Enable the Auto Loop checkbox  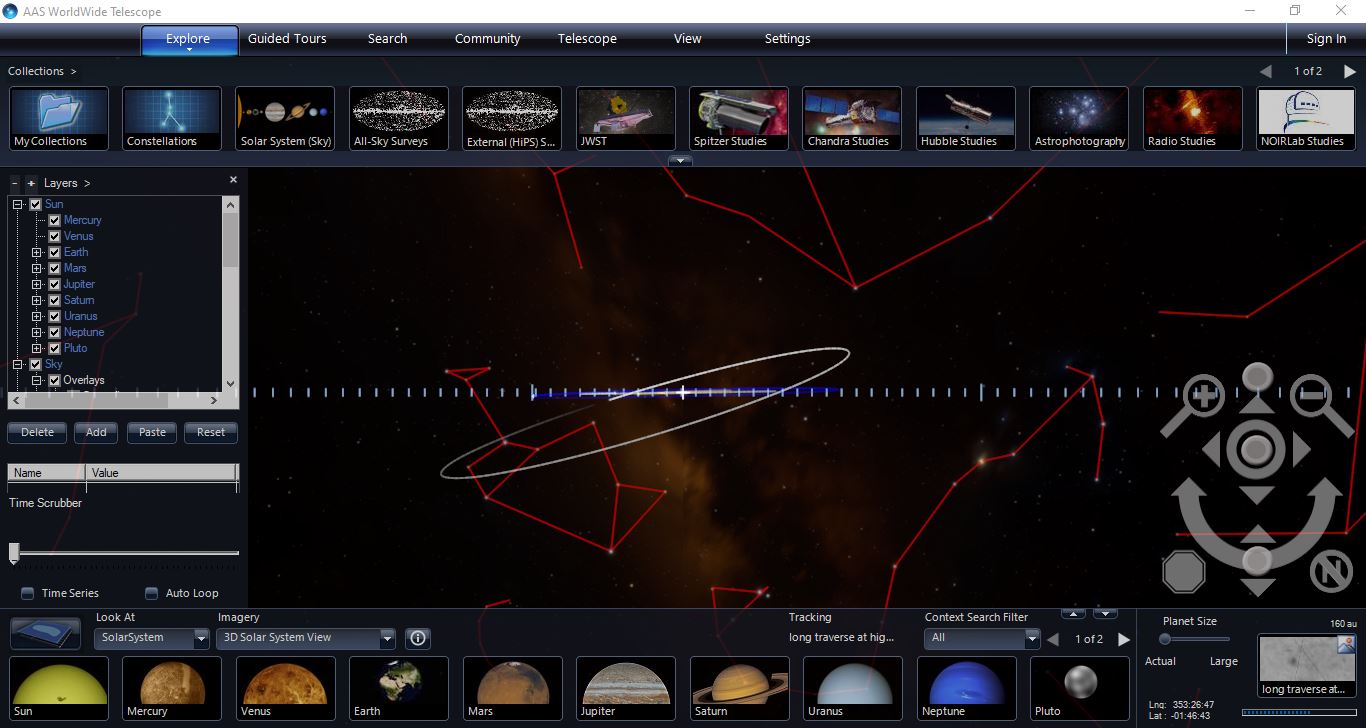point(151,593)
